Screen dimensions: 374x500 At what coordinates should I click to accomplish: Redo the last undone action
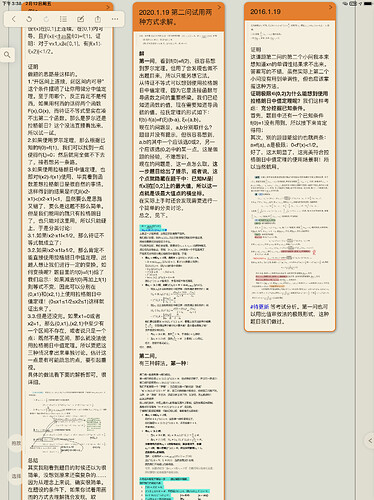(46, 19)
